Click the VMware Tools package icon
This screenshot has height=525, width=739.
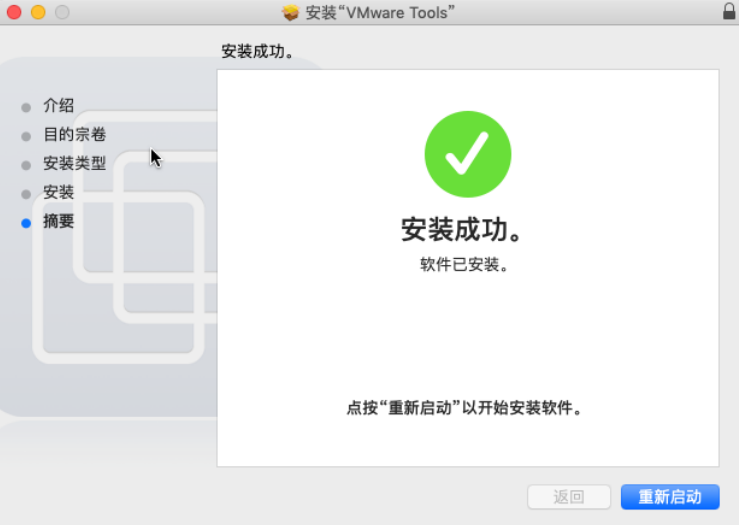tap(290, 12)
